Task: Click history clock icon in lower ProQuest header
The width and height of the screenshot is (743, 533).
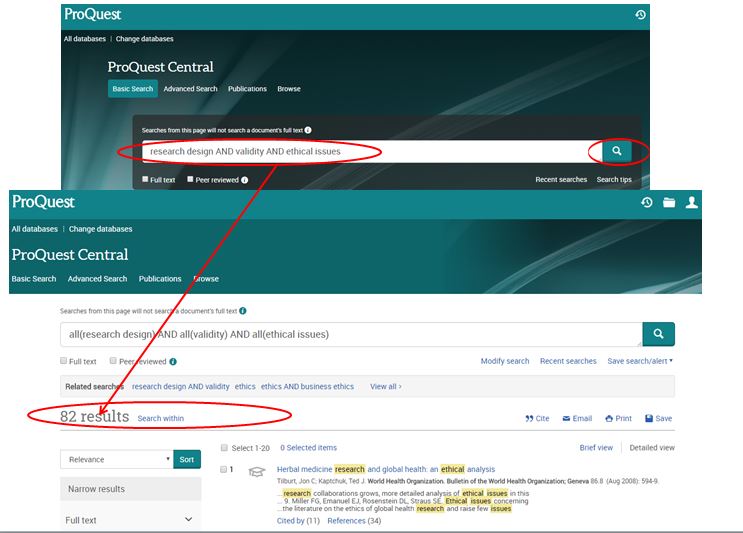Action: (x=647, y=203)
